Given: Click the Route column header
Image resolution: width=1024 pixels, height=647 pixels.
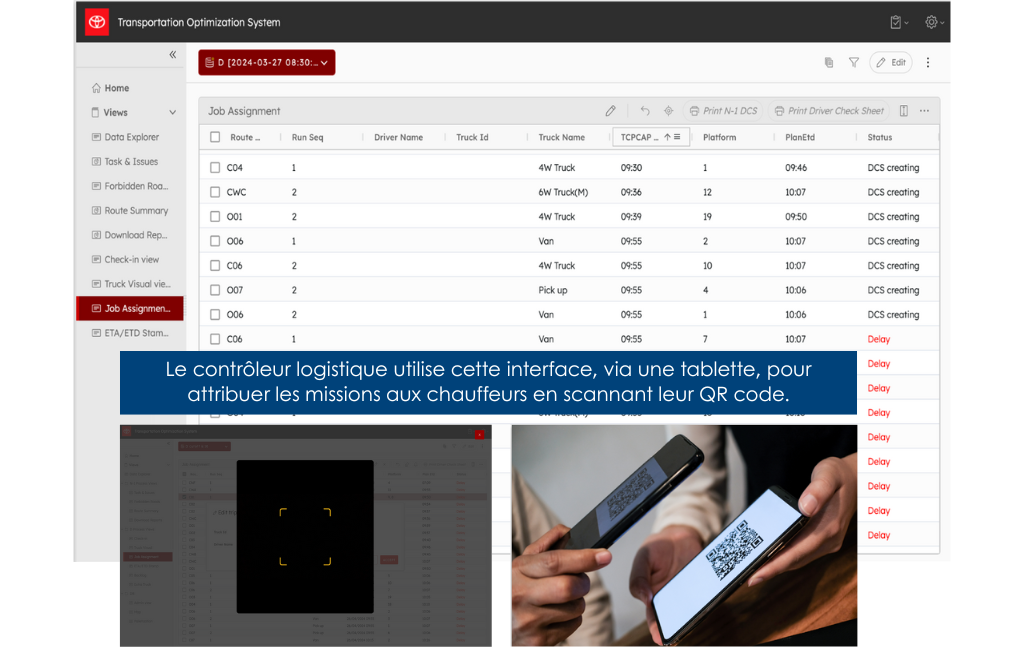Looking at the screenshot, I should coord(245,137).
